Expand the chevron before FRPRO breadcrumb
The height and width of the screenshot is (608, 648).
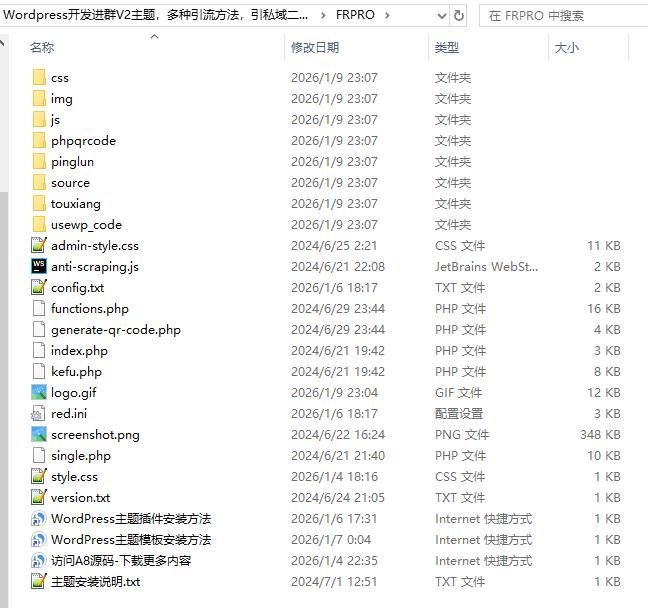click(x=323, y=16)
